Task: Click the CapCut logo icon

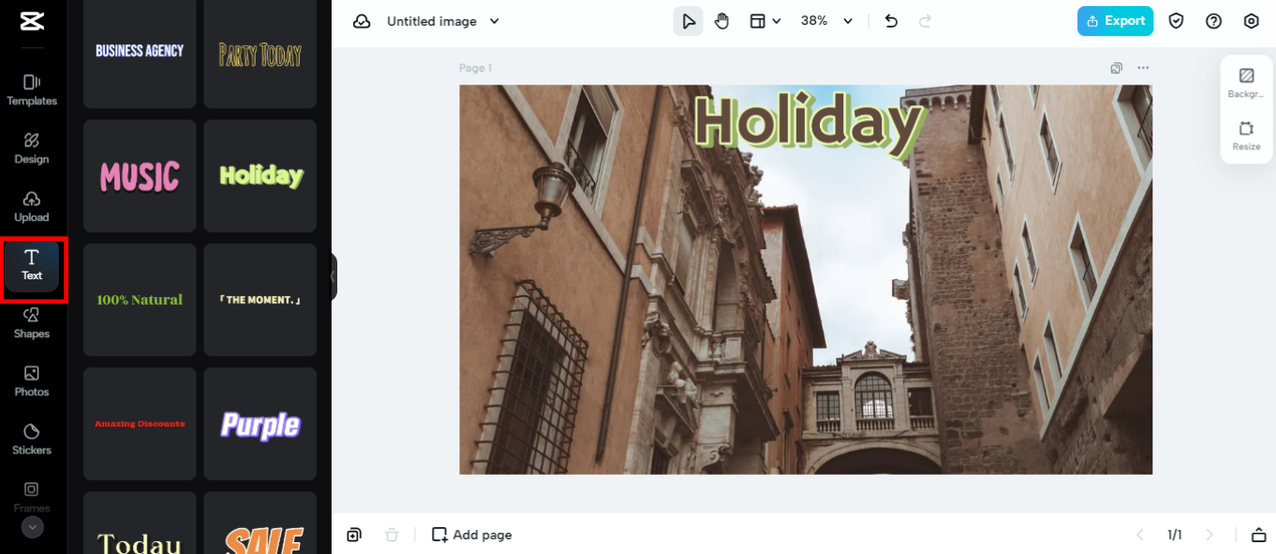Action: 31,22
